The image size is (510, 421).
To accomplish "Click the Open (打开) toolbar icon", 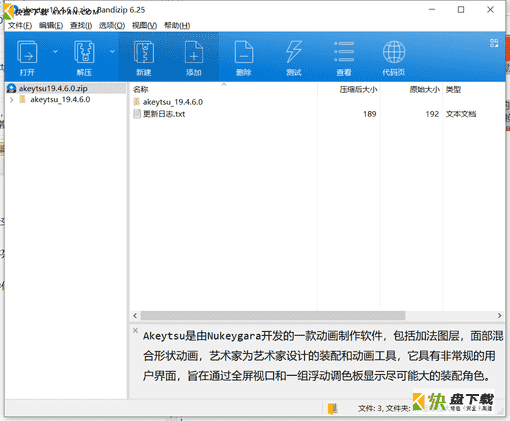I will pos(27,52).
